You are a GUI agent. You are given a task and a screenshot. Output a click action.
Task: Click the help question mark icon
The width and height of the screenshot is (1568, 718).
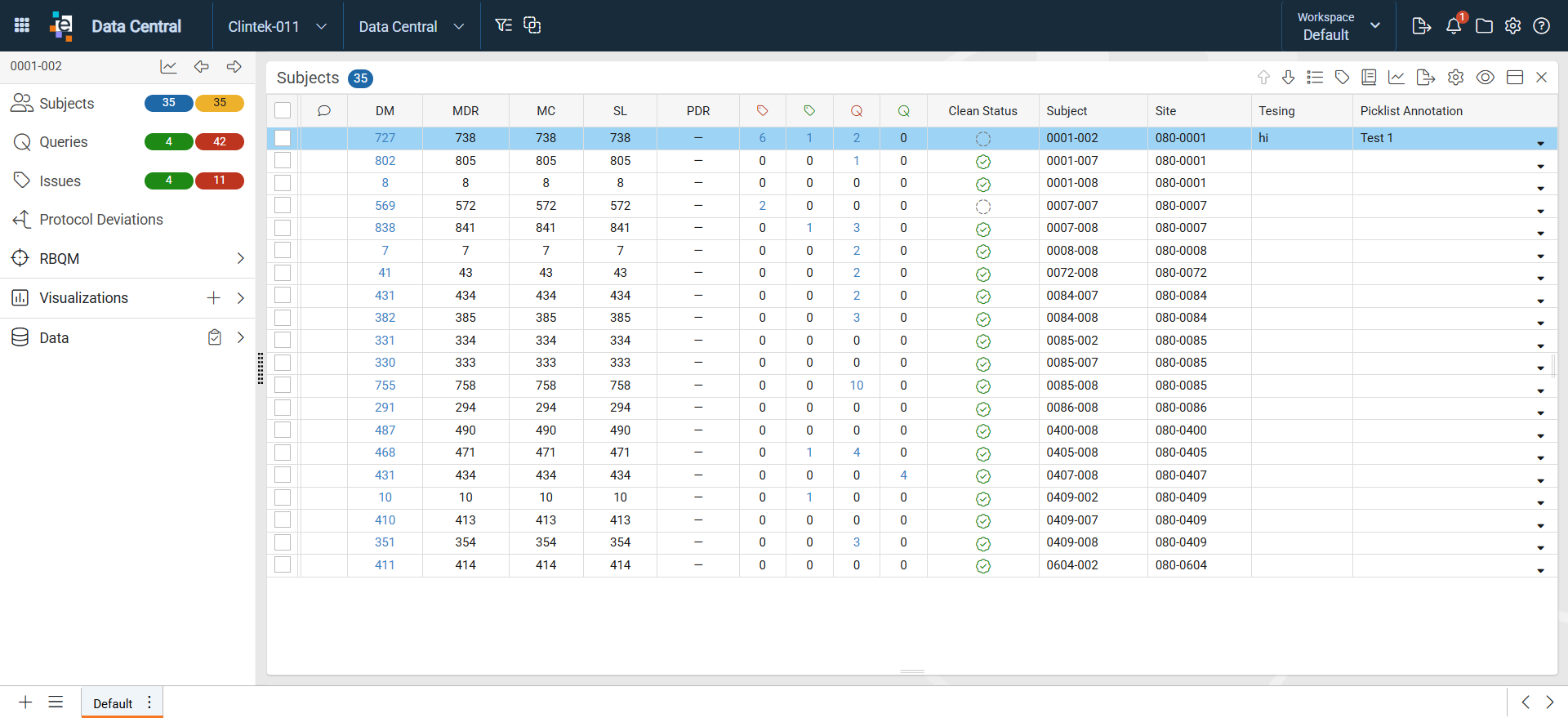(x=1542, y=25)
